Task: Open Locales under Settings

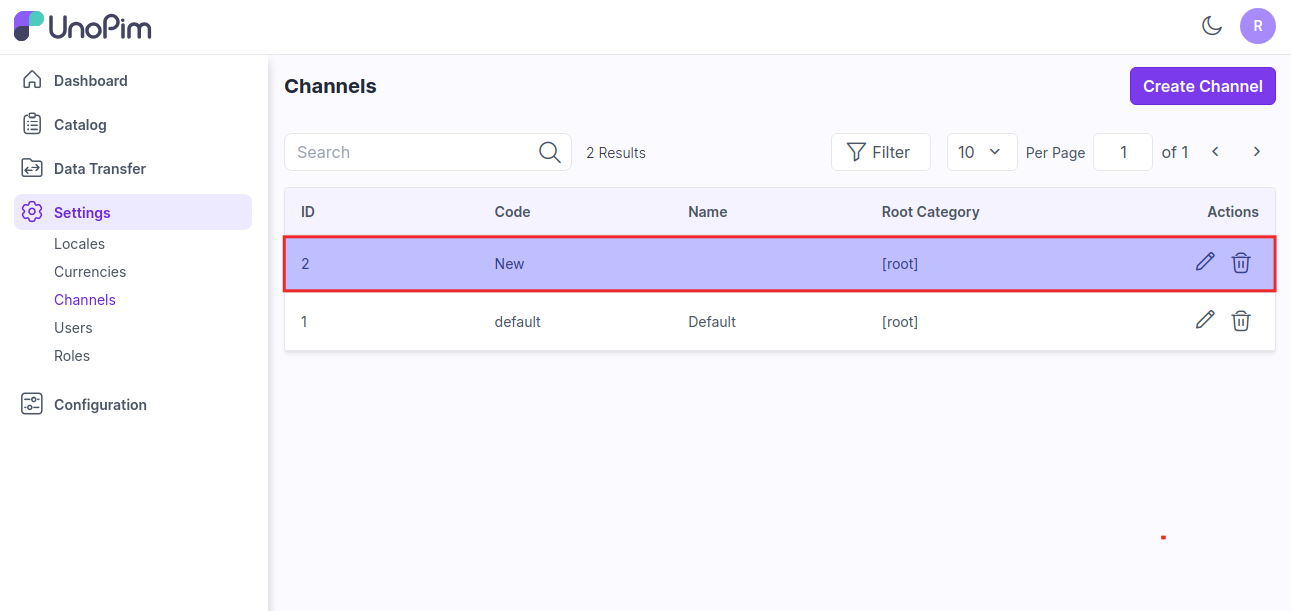Action: 79,244
